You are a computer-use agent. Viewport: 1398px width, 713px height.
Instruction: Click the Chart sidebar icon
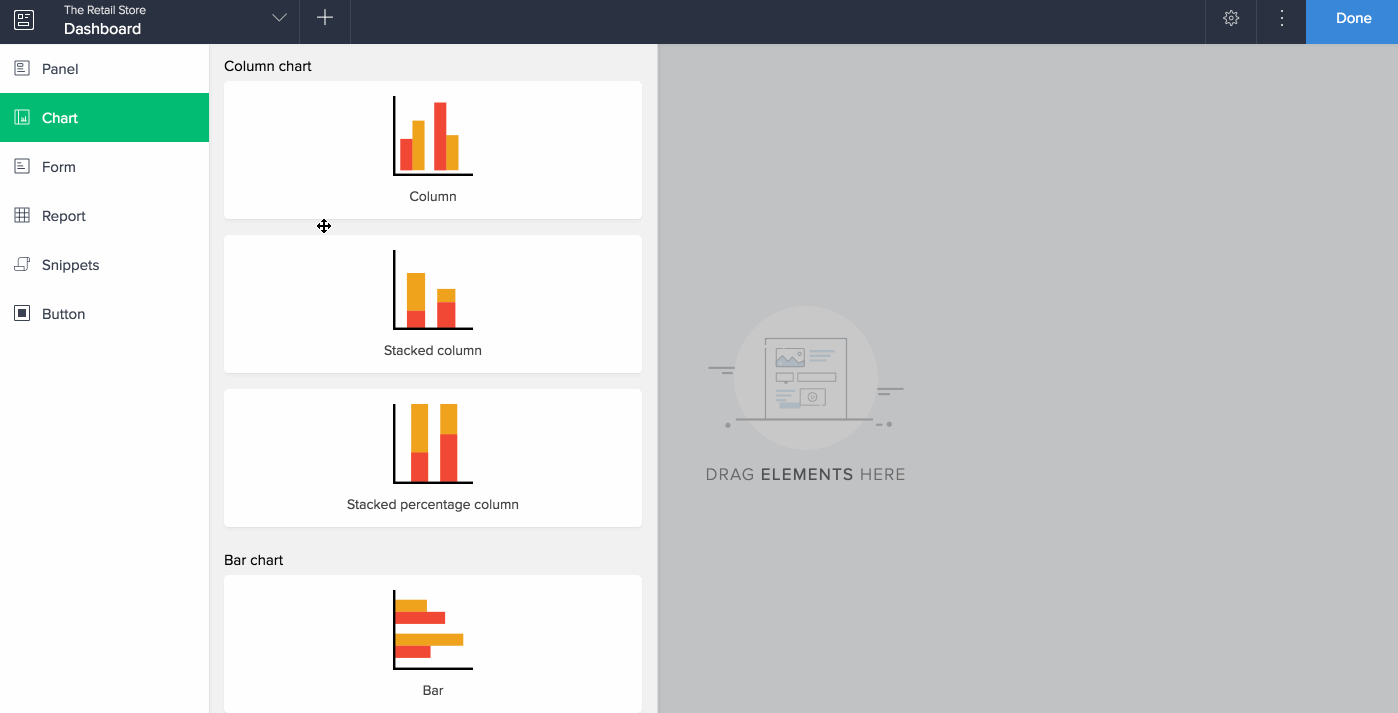22,117
